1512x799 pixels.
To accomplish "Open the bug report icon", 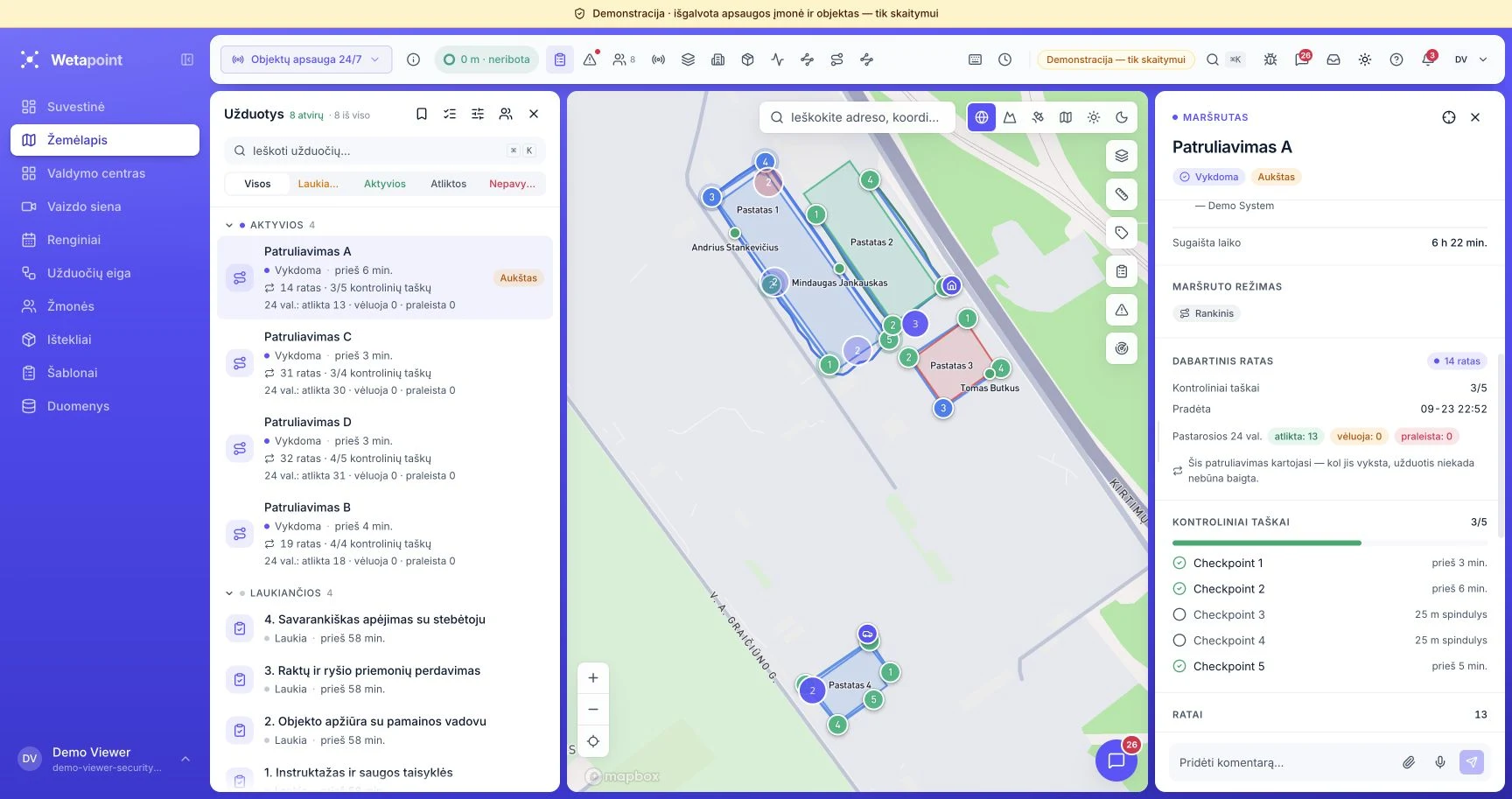I will pos(1270,60).
